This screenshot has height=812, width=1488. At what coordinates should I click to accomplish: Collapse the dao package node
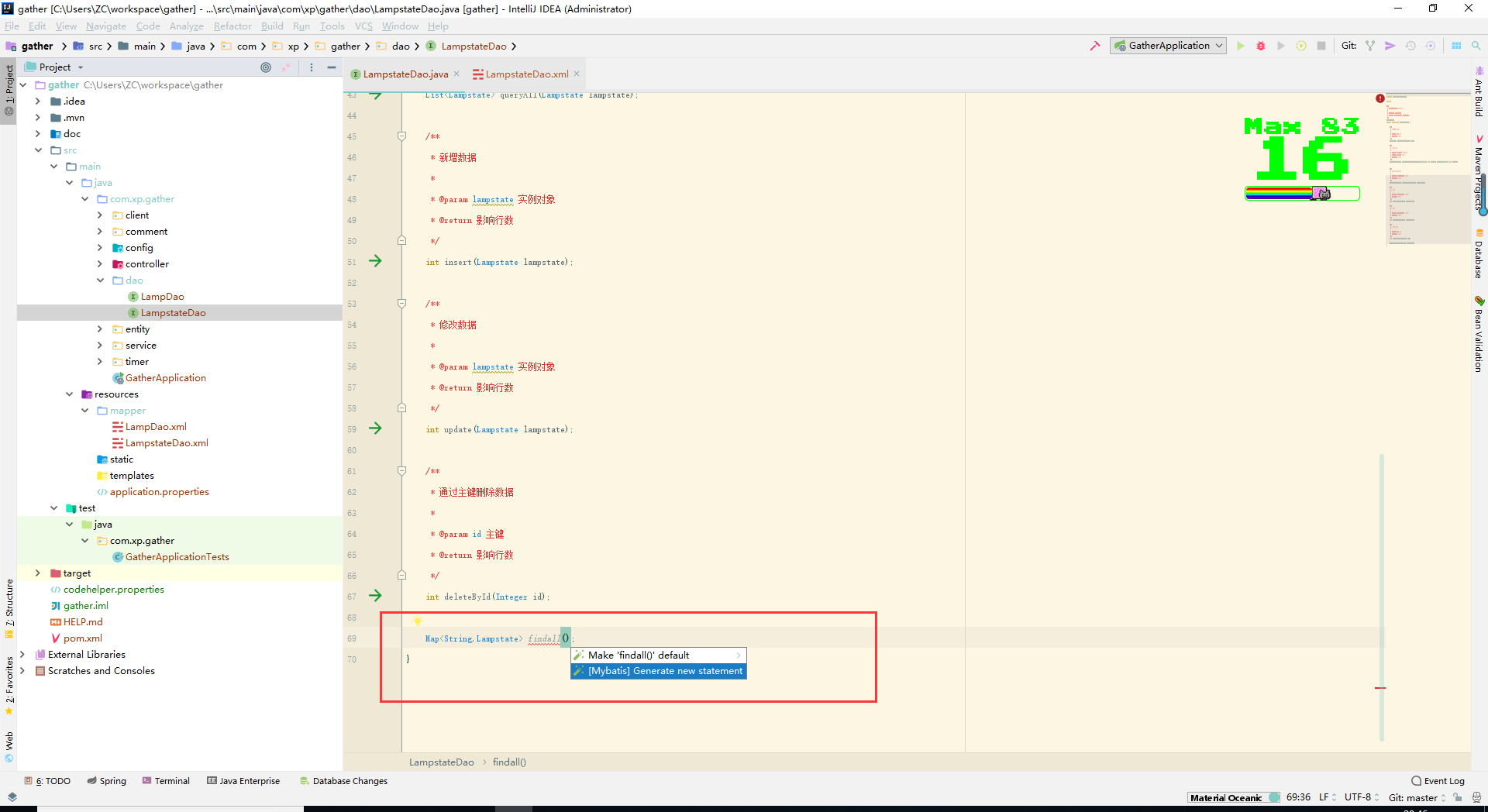[100, 280]
